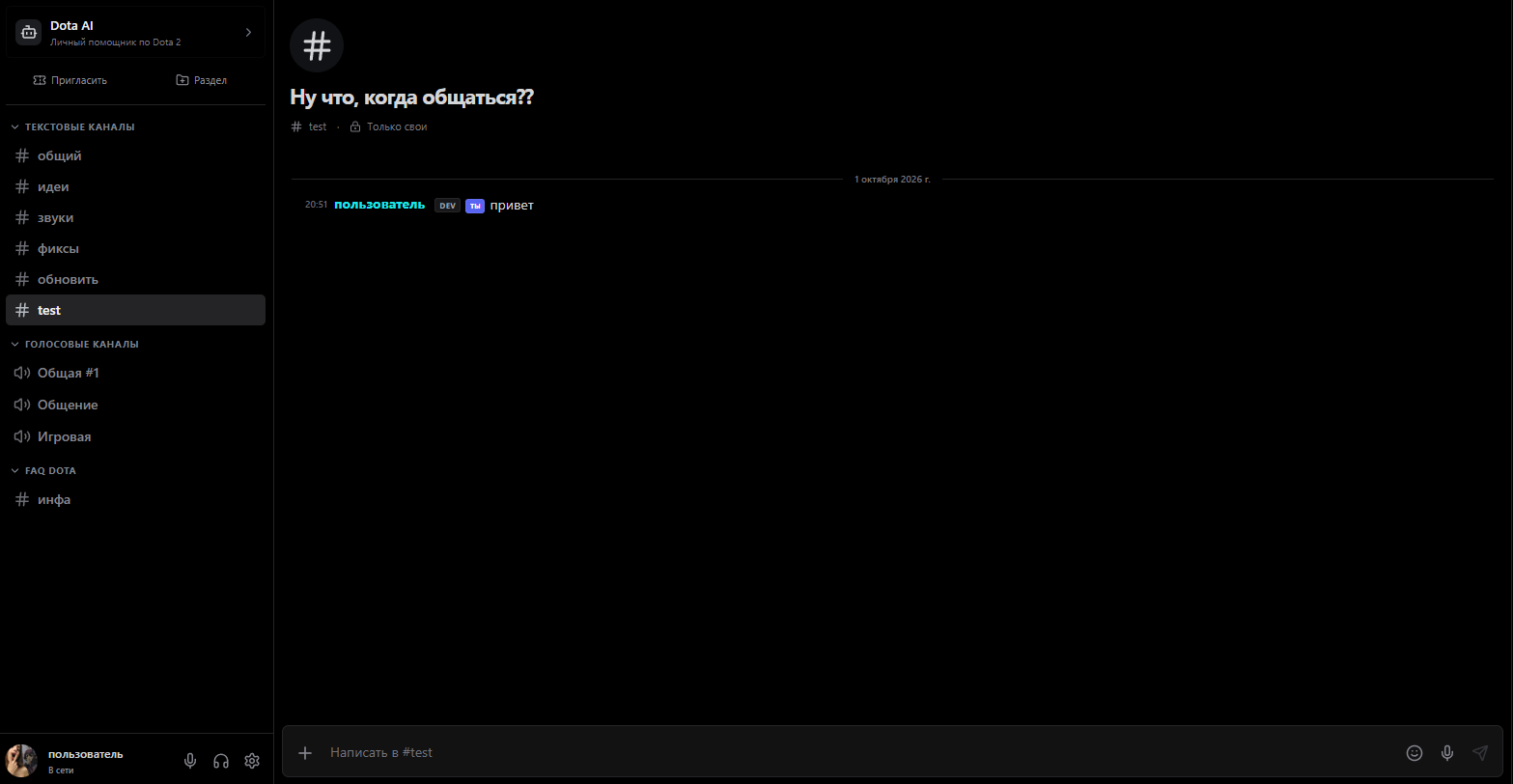This screenshot has width=1513, height=784.
Task: Click the large hash channel icon in the header
Action: pos(317,45)
